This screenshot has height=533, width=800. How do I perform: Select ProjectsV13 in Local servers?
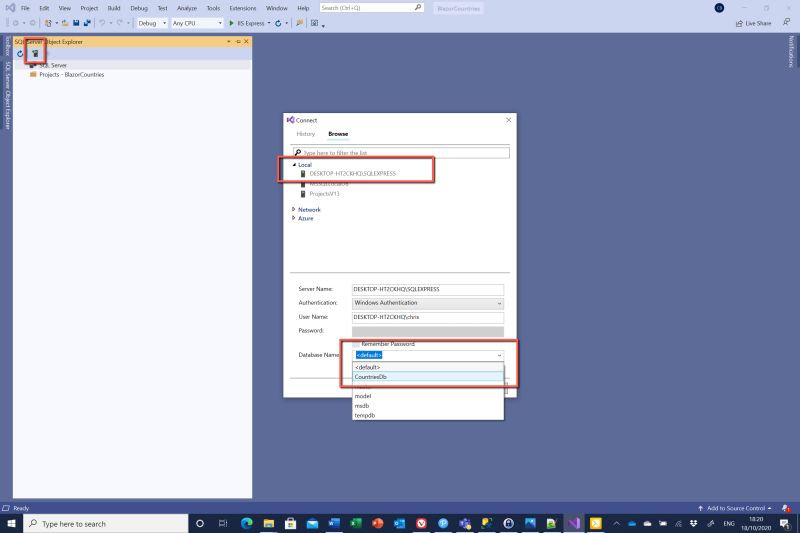(324, 194)
